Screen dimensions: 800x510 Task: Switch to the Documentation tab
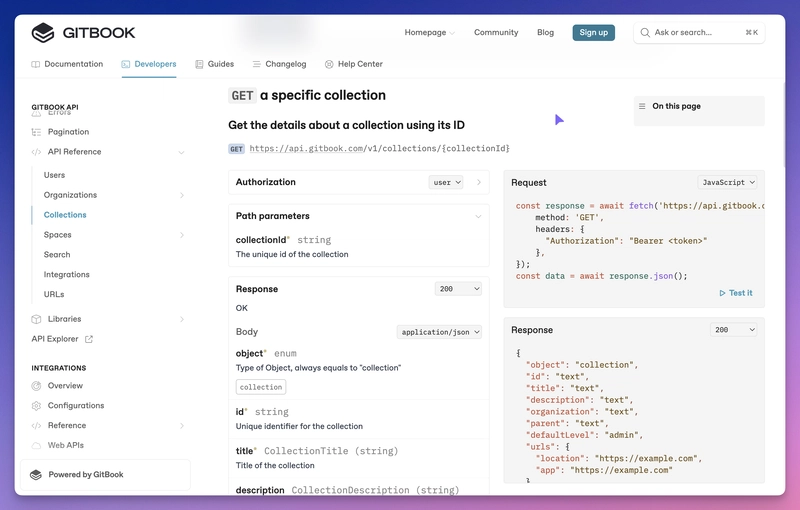point(67,64)
